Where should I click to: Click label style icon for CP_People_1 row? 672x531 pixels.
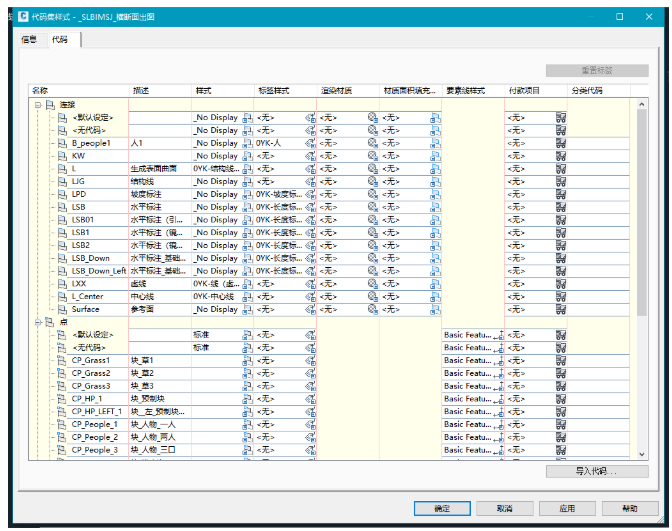click(x=310, y=424)
